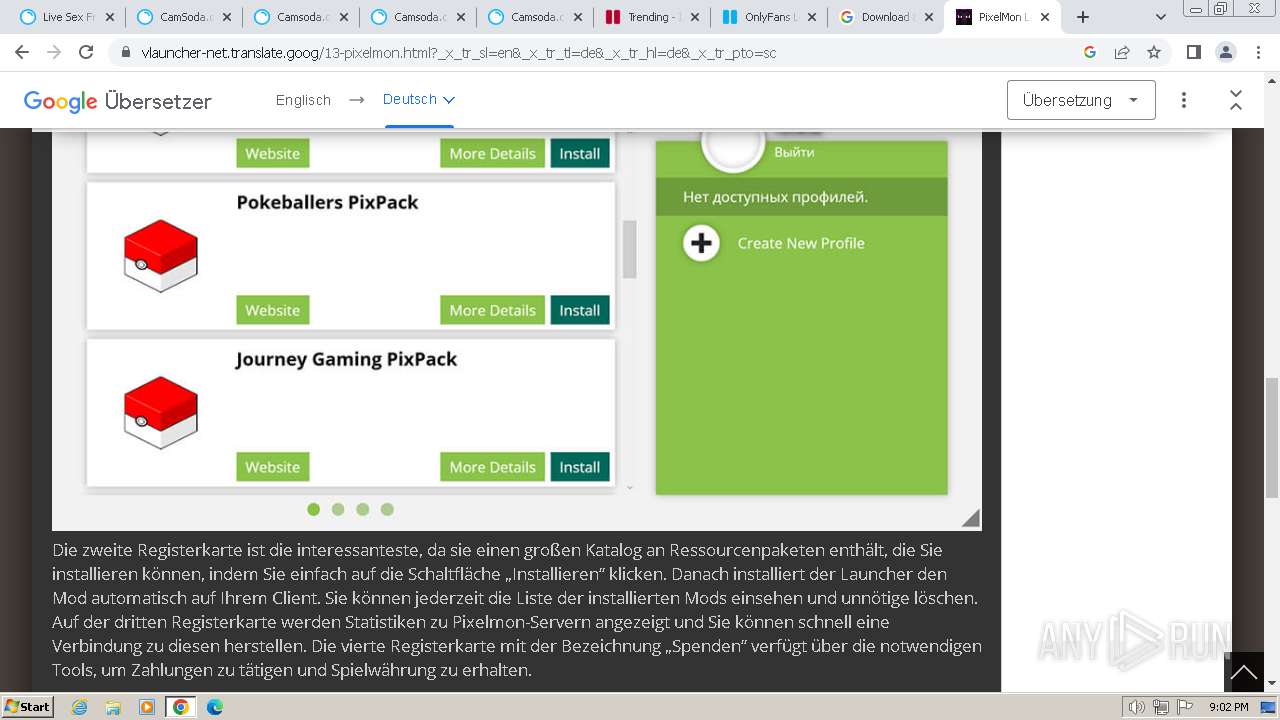Image resolution: width=1280 pixels, height=720 pixels.
Task: Click the scroll-to-top arrow button
Action: tap(1244, 672)
